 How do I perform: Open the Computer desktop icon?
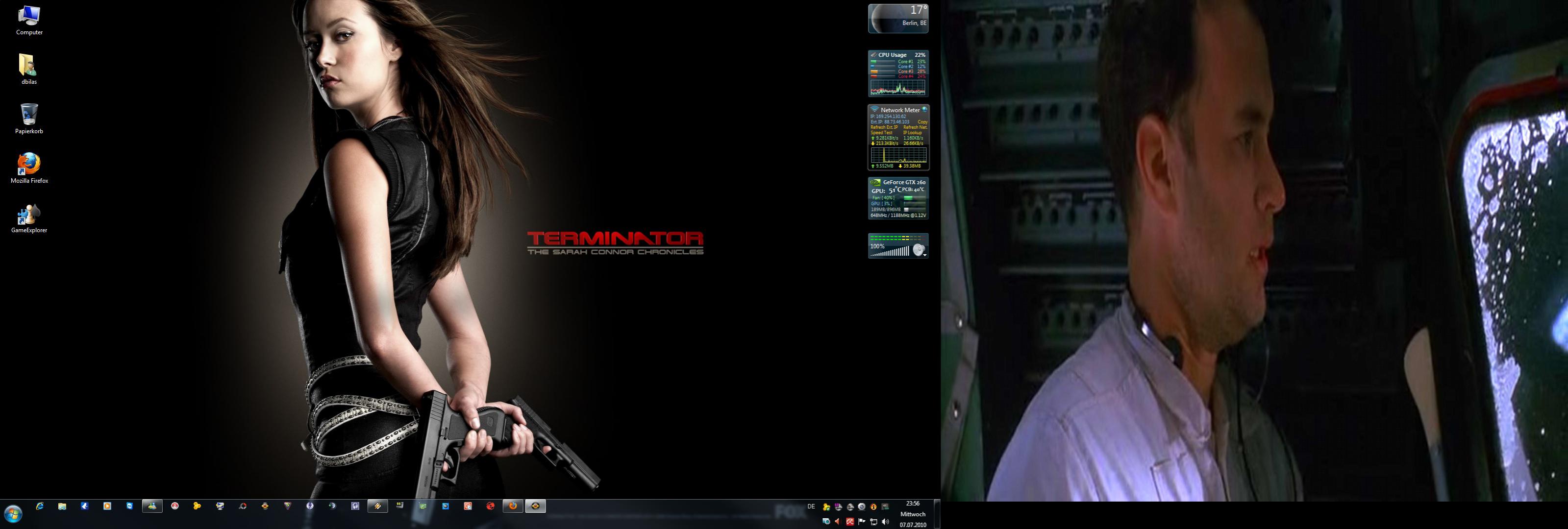29,20
